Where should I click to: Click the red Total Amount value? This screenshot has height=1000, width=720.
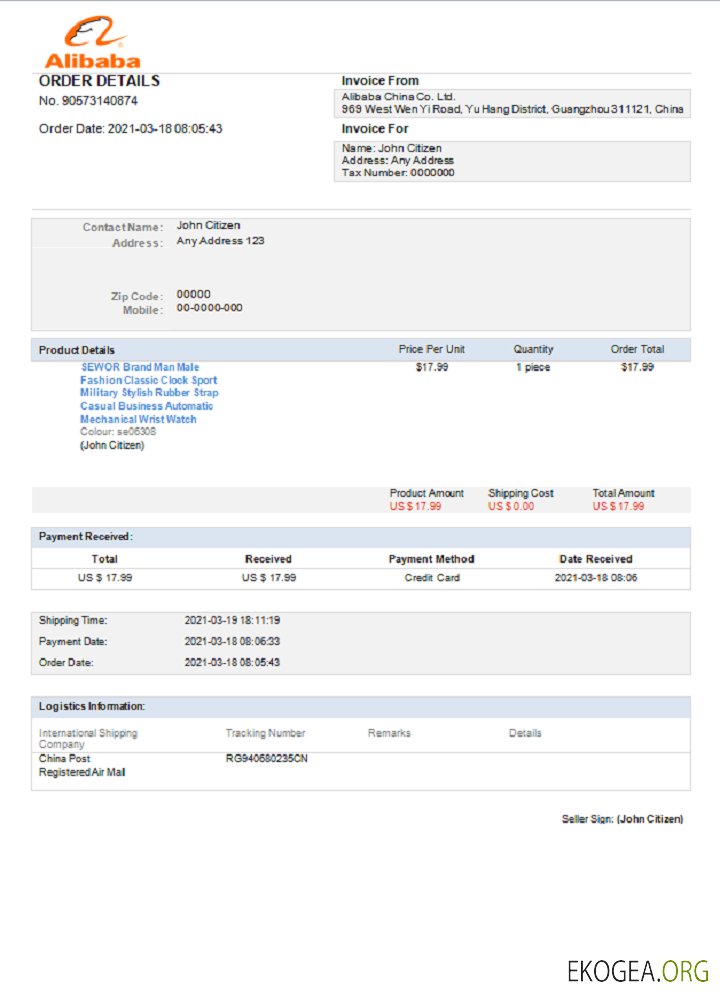[x=618, y=507]
